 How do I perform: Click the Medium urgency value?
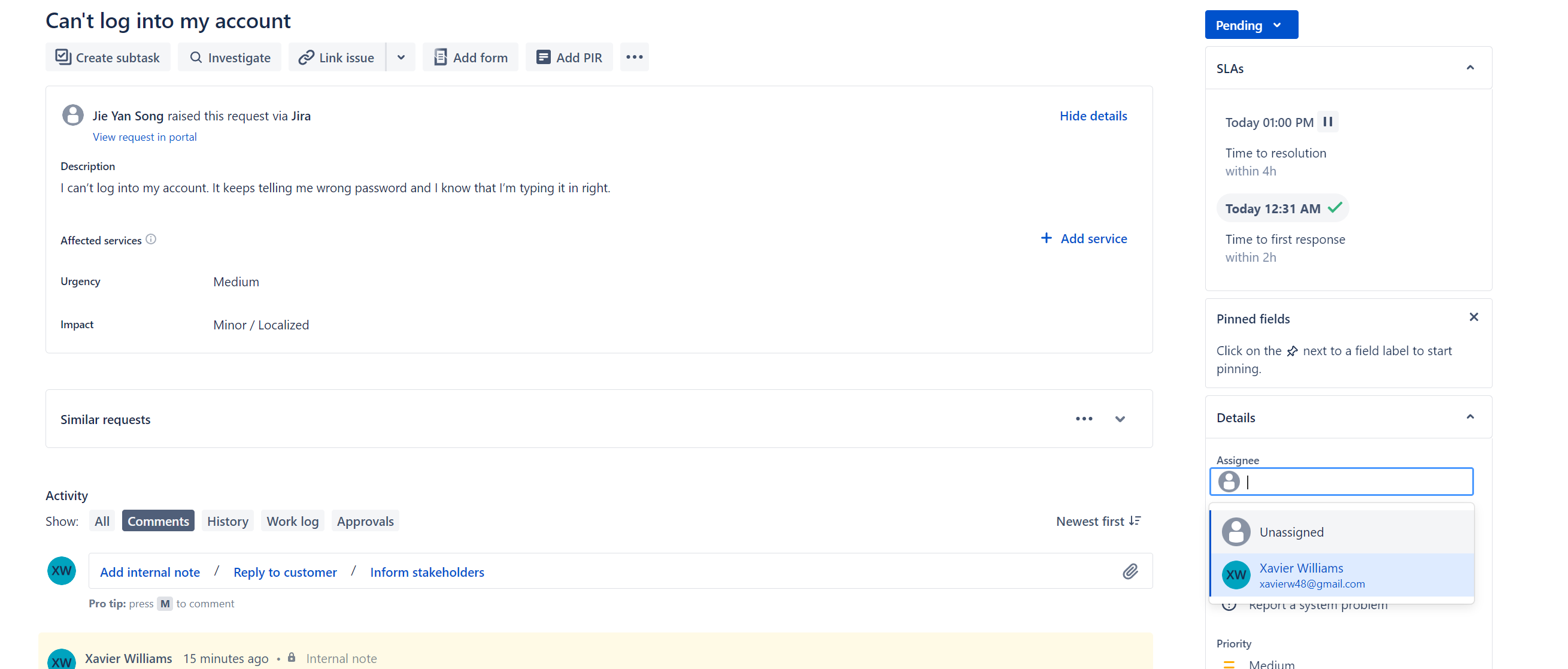pos(236,282)
